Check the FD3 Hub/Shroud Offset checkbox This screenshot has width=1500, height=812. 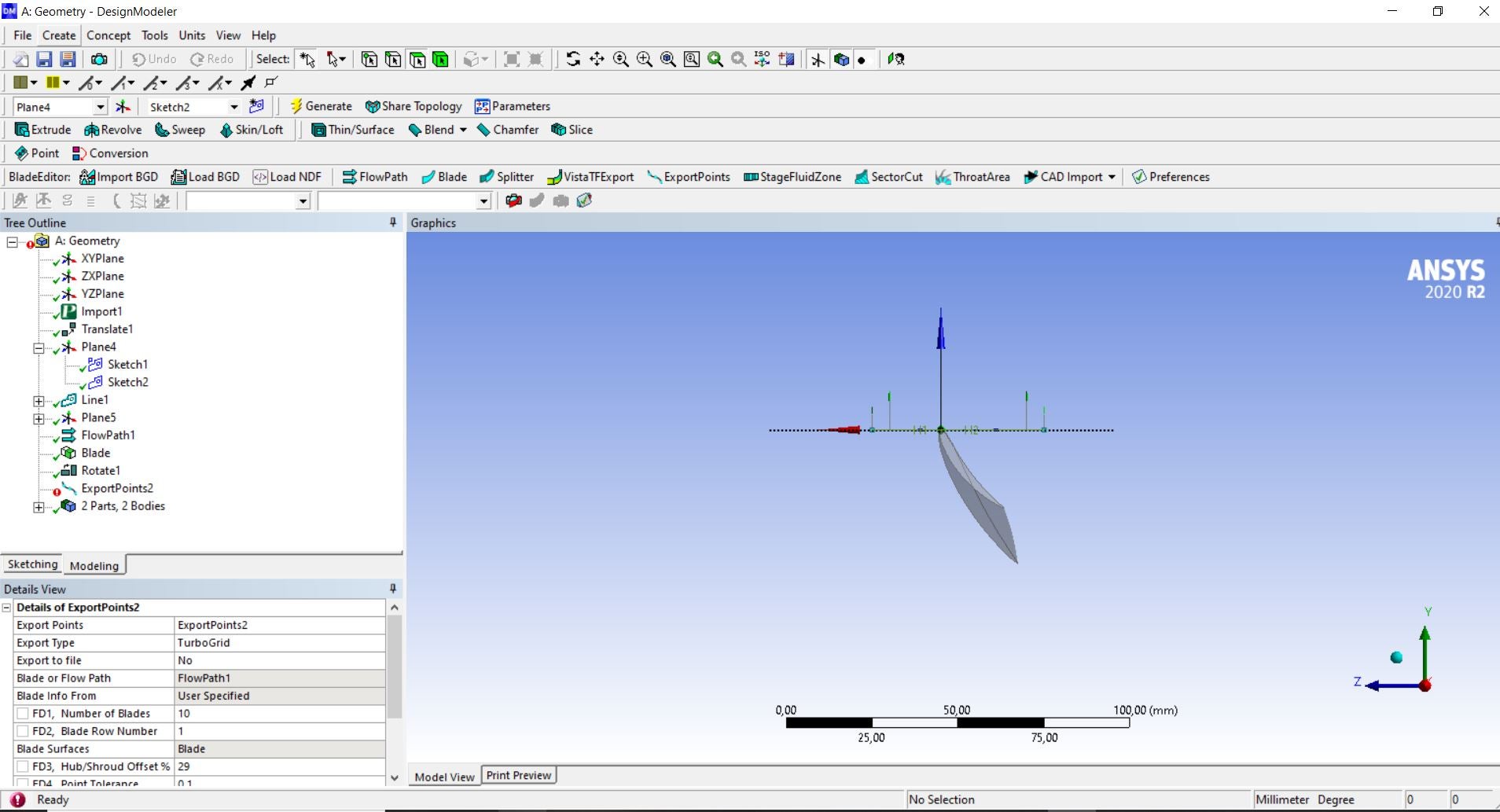pyautogui.click(x=23, y=766)
